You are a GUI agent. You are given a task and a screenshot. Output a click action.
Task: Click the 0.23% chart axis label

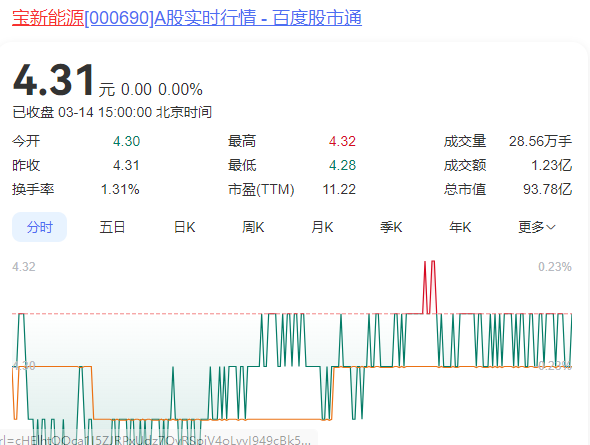555,267
